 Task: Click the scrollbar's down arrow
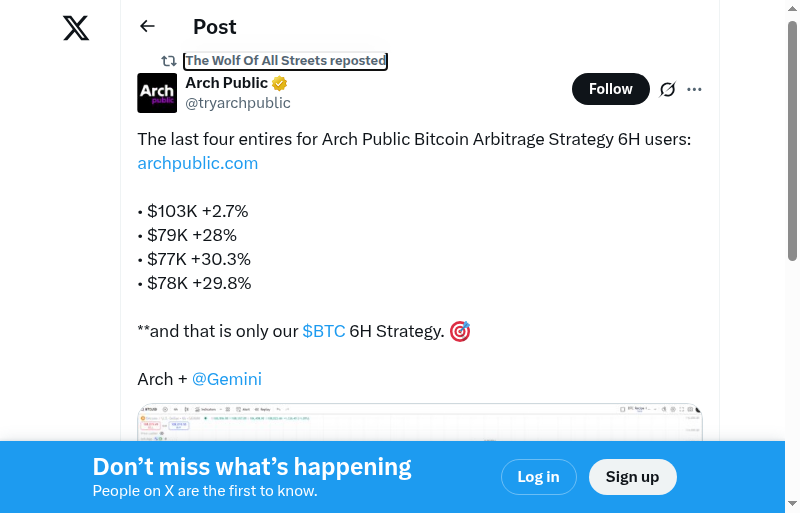pyautogui.click(x=792, y=504)
